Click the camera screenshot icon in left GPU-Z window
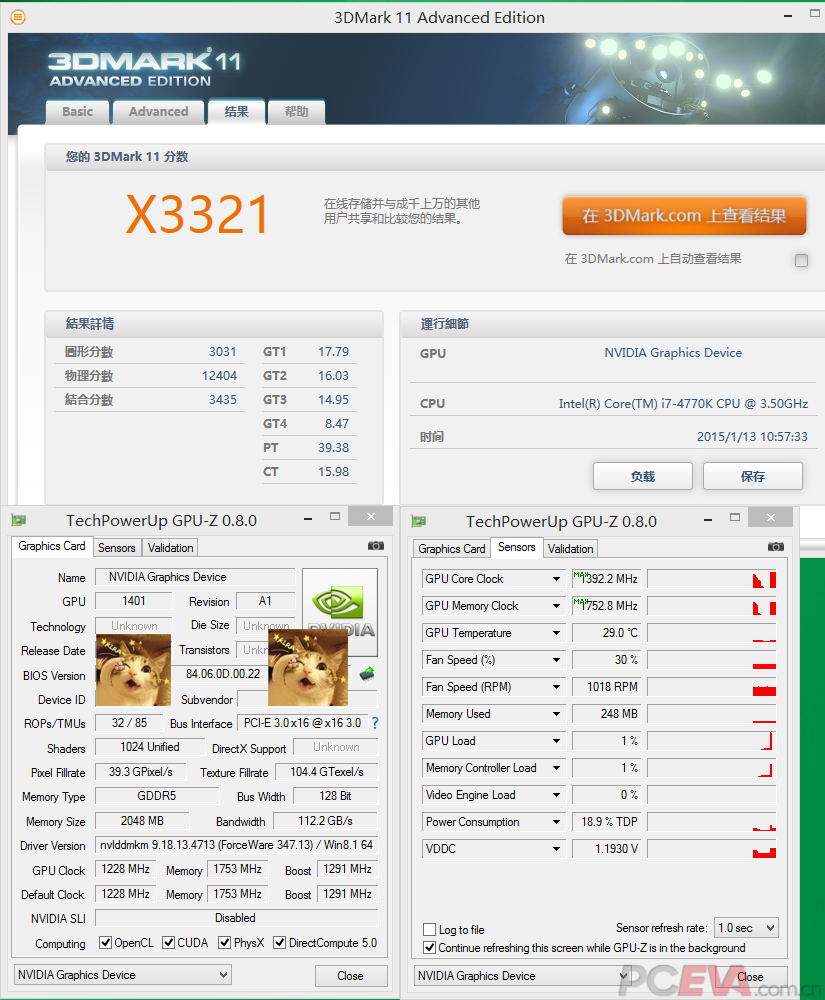This screenshot has height=1000, width=825. (x=375, y=545)
